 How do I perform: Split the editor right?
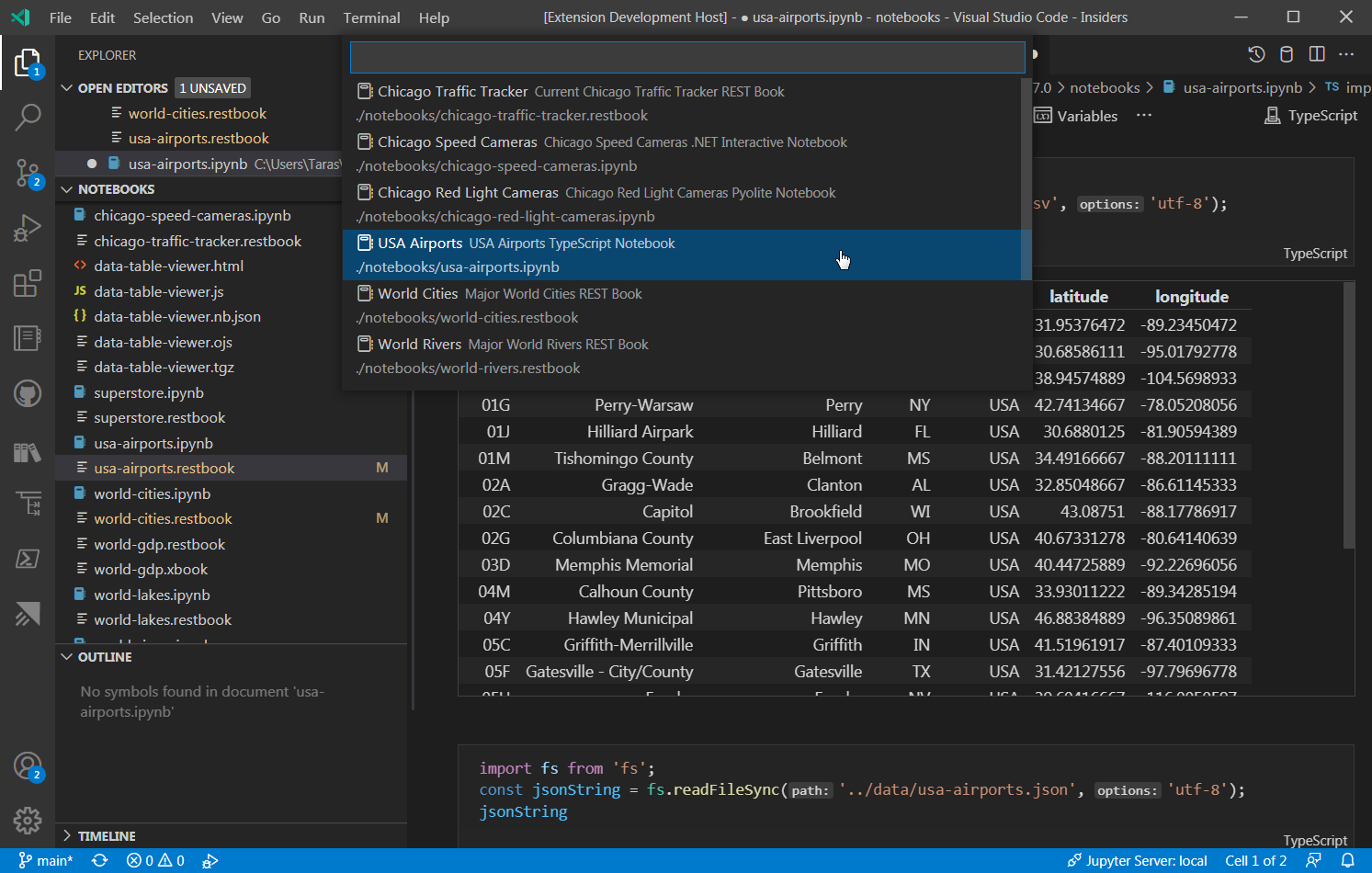tap(1317, 54)
